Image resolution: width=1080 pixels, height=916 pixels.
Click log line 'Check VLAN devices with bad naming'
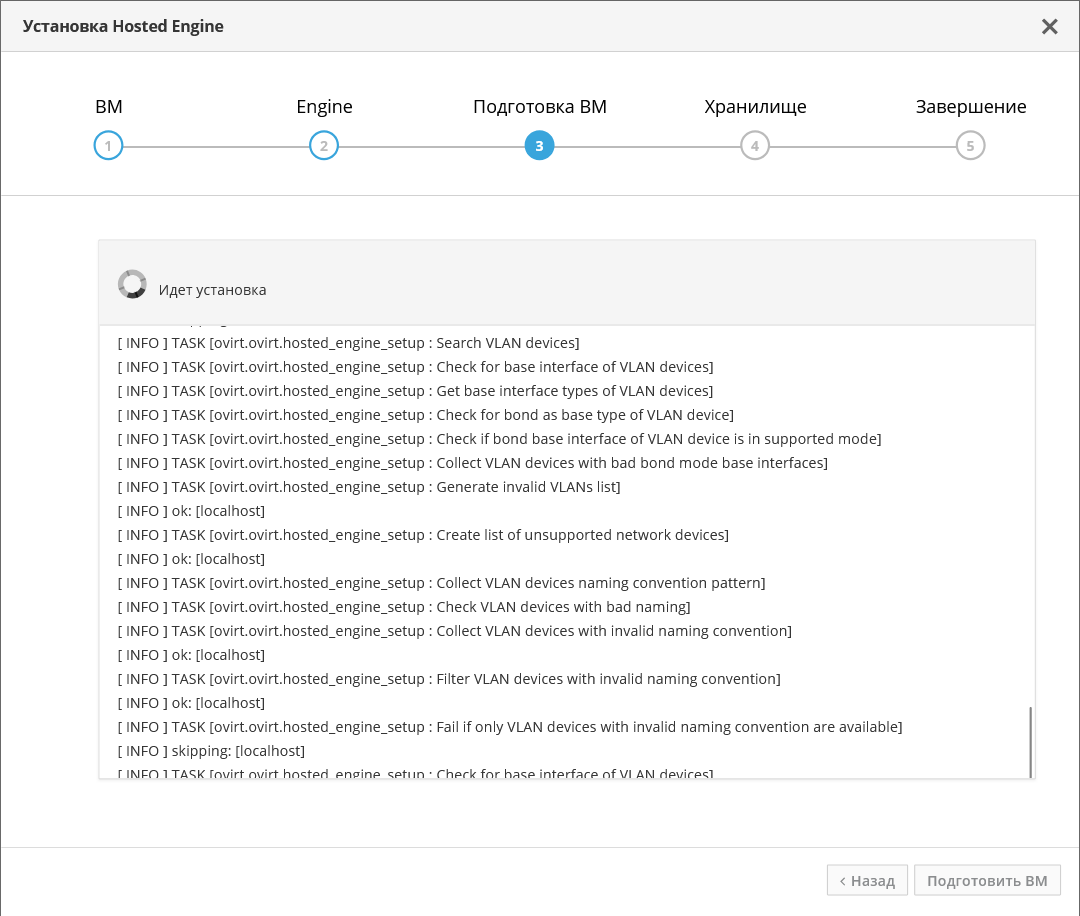click(404, 607)
